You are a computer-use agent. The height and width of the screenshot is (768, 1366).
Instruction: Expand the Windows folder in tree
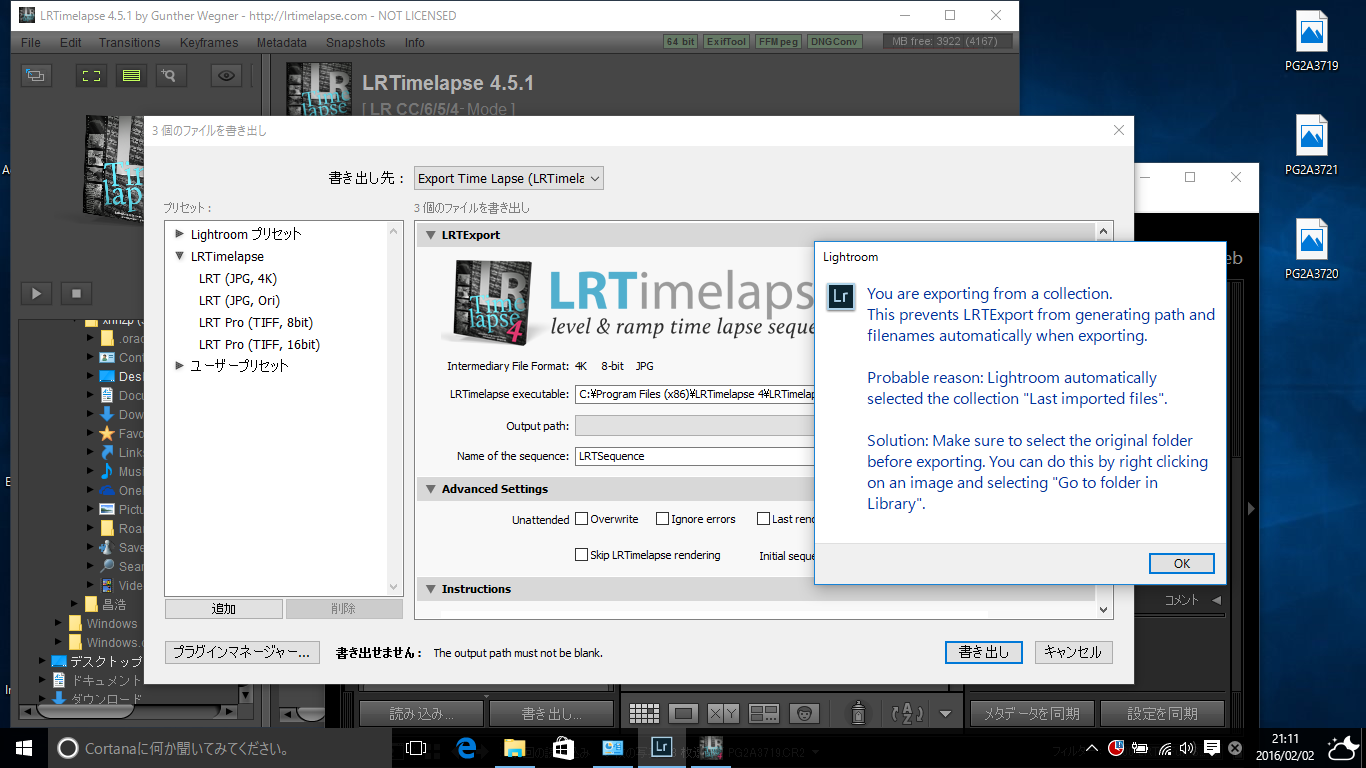point(59,623)
